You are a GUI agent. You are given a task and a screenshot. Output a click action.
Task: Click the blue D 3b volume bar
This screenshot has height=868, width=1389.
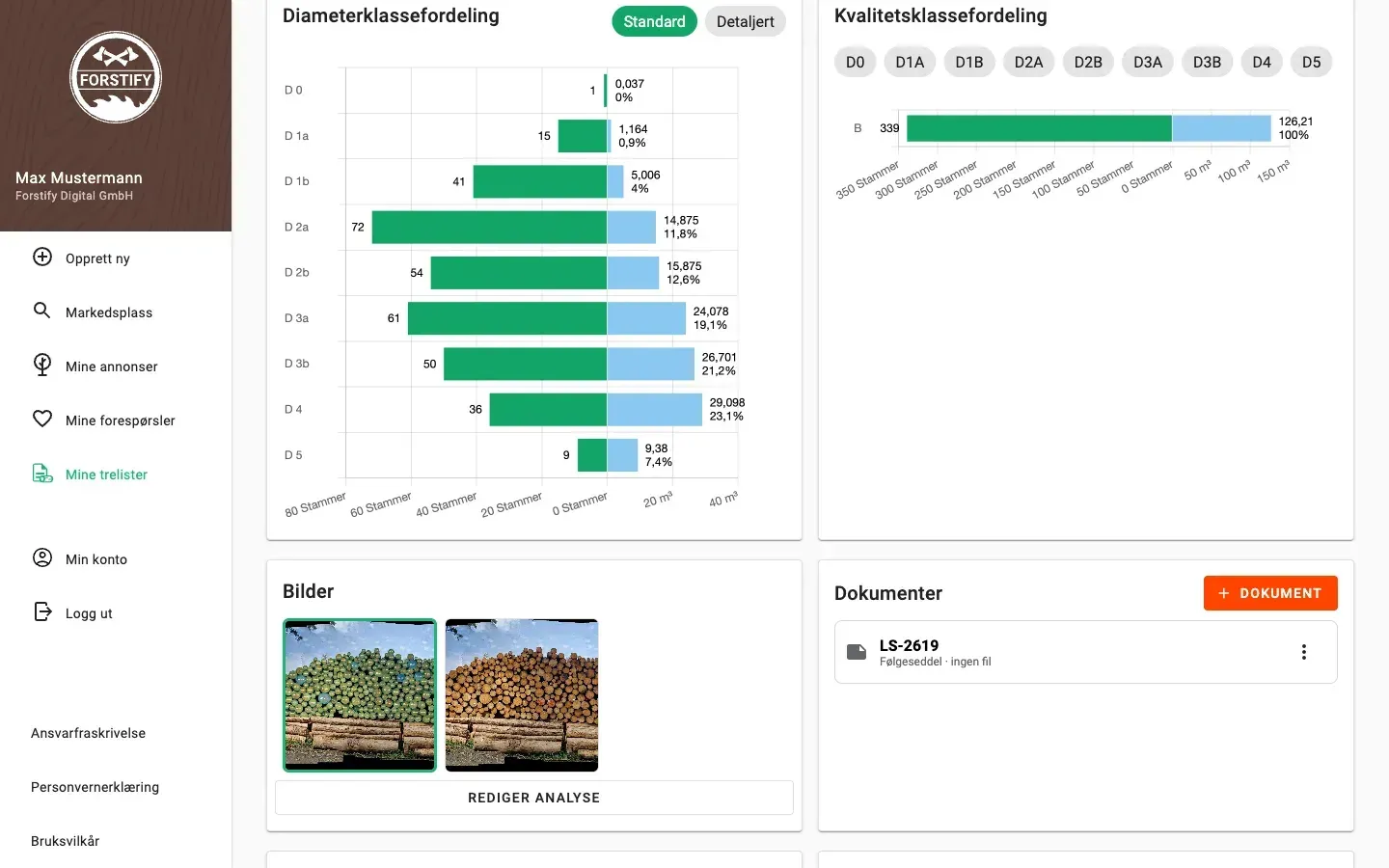651,364
